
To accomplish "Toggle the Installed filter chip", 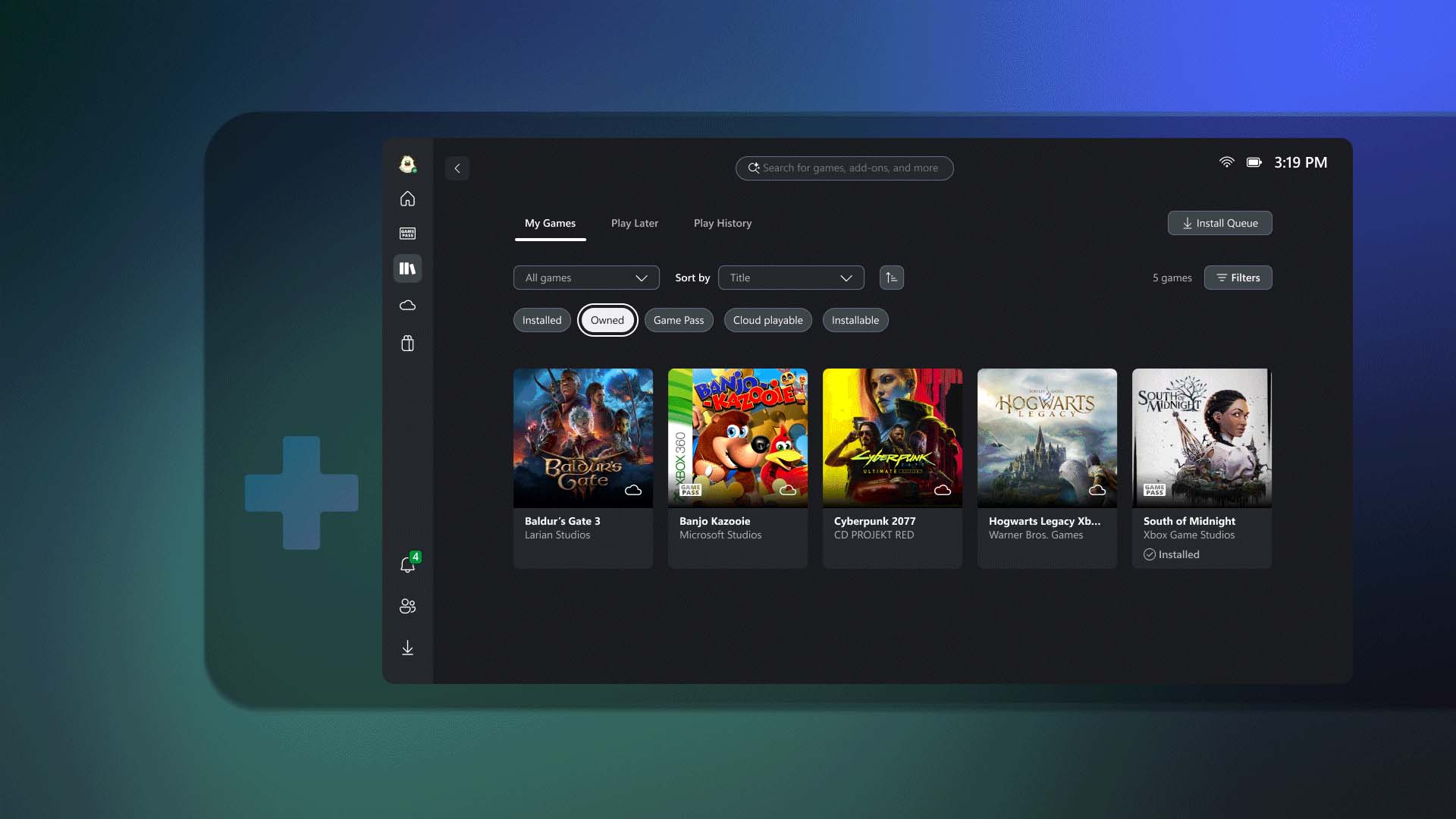I will click(x=541, y=320).
